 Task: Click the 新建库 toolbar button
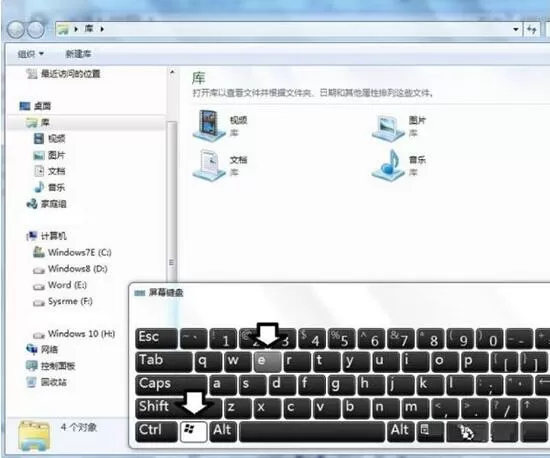click(x=78, y=54)
